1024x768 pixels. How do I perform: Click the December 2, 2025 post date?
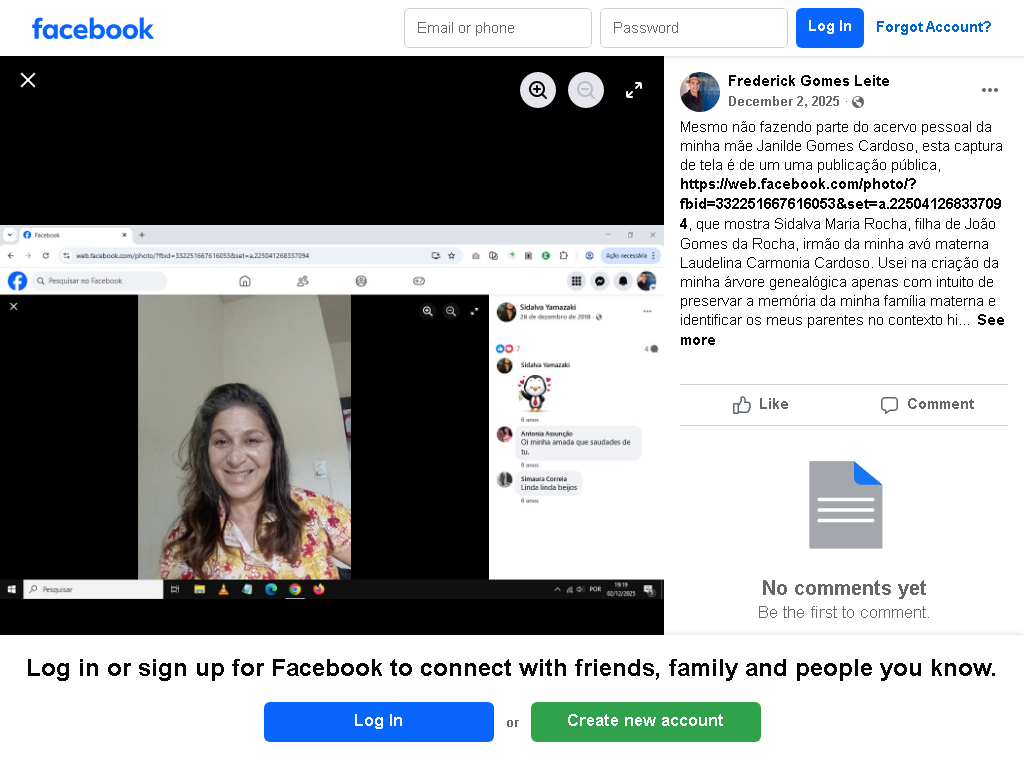(x=784, y=101)
